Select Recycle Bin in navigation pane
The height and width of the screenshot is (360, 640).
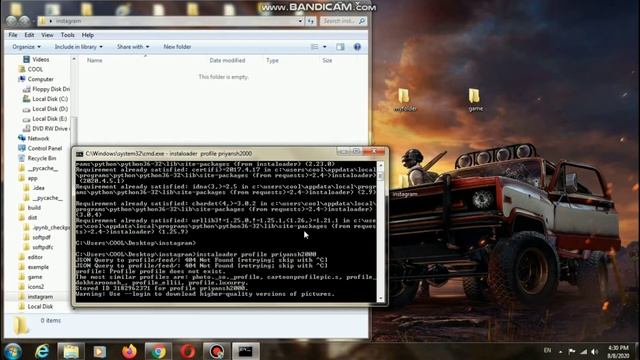coord(37,158)
